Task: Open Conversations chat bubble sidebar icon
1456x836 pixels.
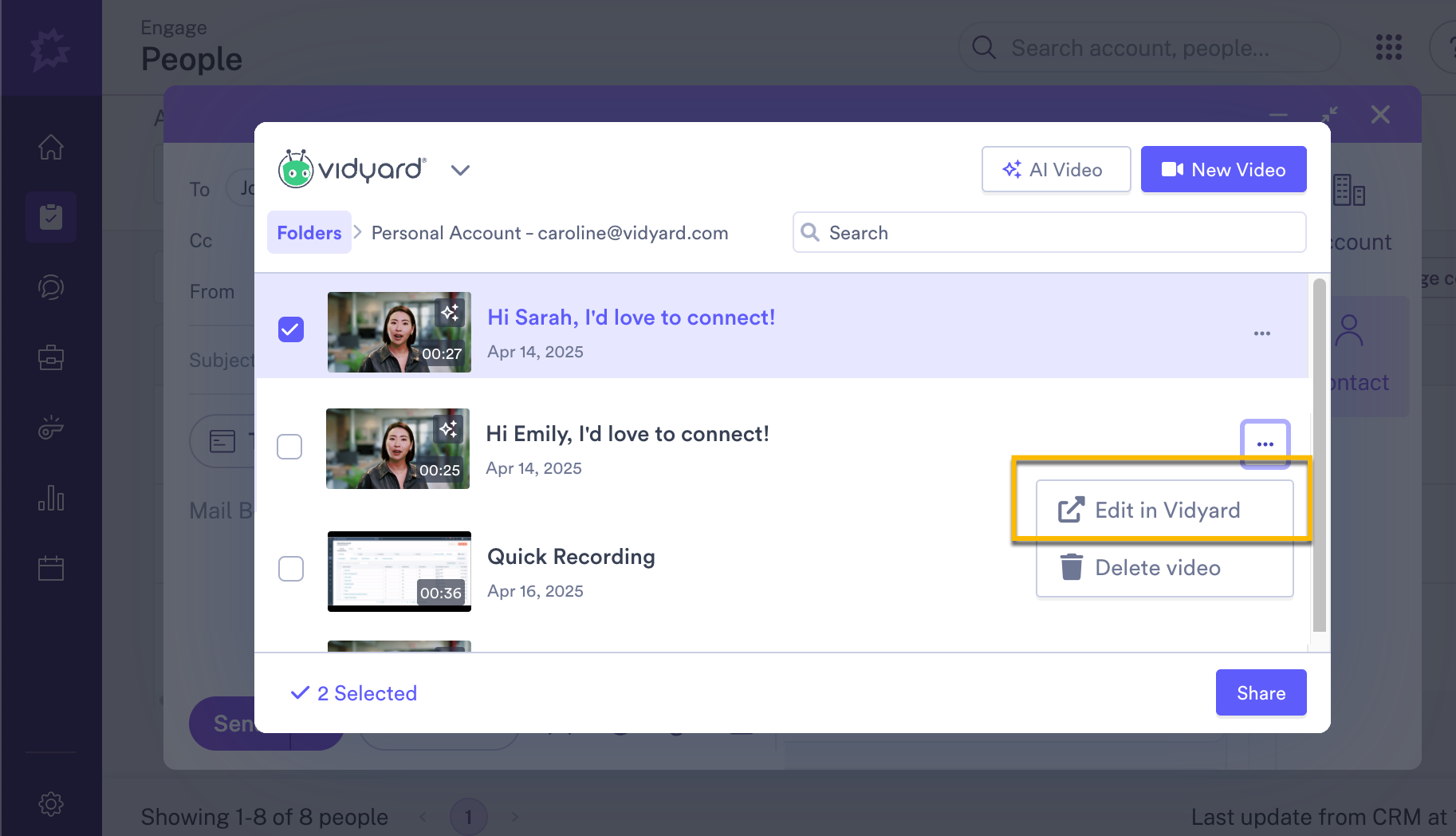Action: coord(51,287)
